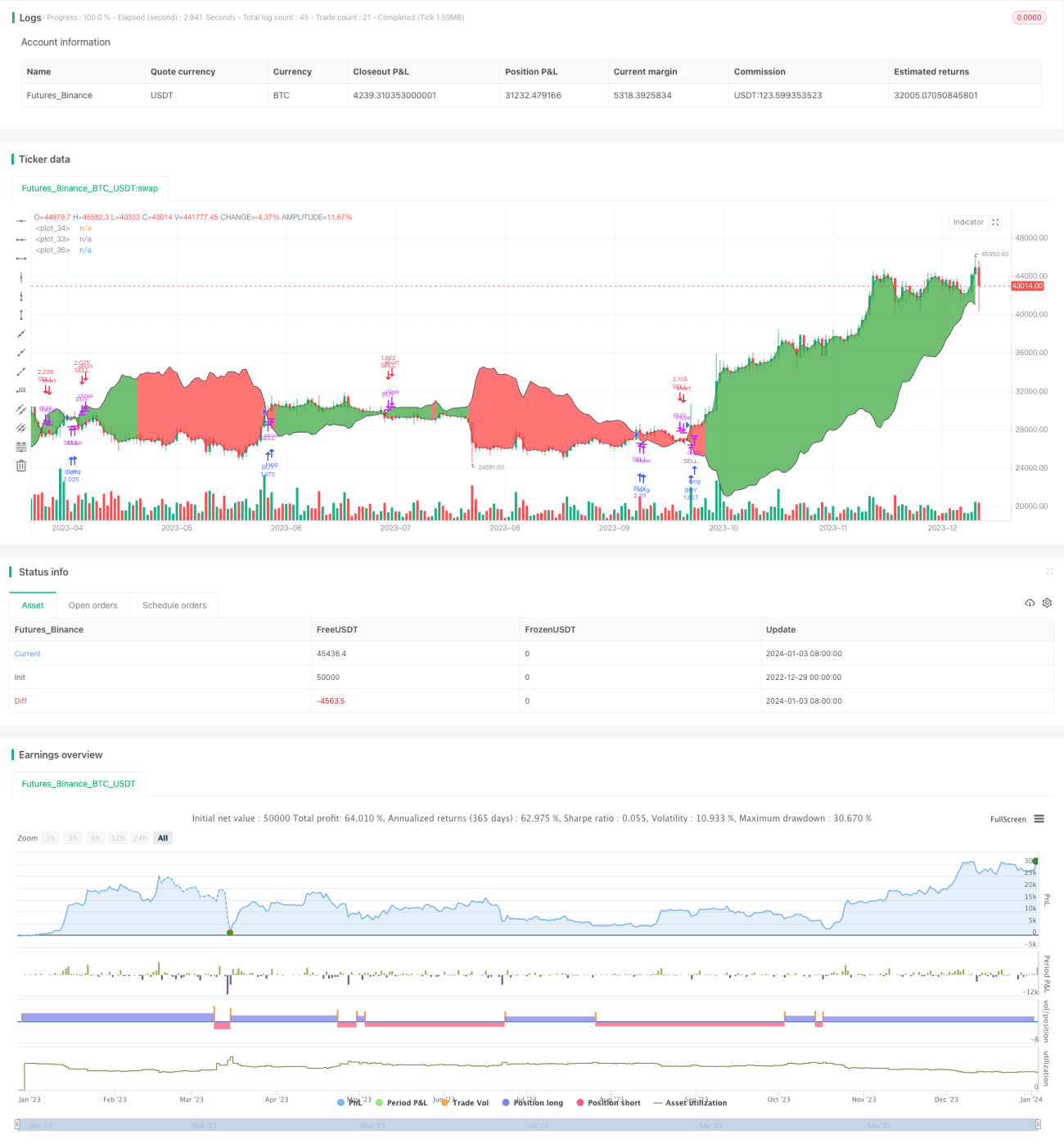Open the gear settings in Status info

tap(1047, 603)
